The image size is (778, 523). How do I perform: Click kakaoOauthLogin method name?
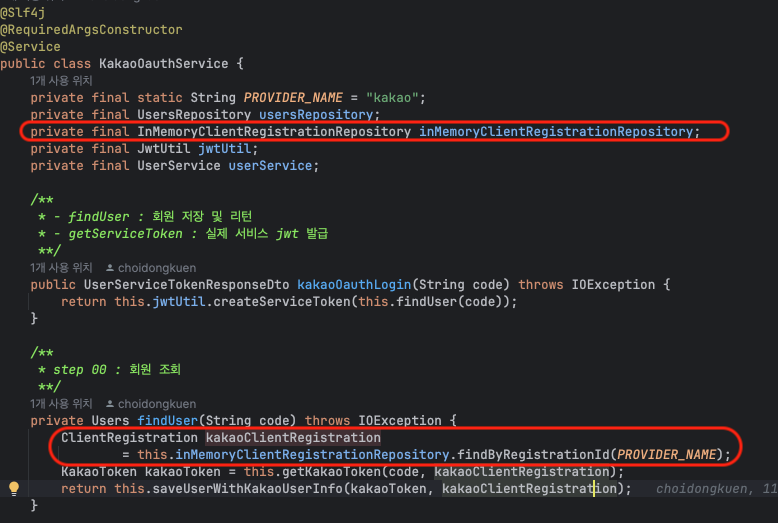(354, 285)
